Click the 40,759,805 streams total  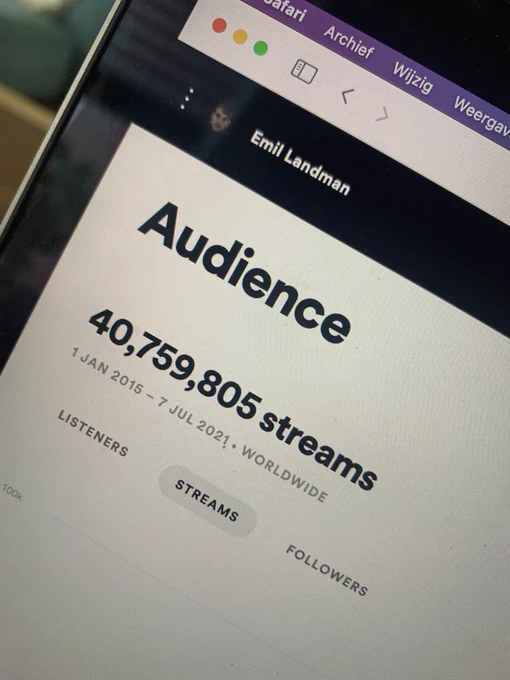pyautogui.click(x=232, y=399)
